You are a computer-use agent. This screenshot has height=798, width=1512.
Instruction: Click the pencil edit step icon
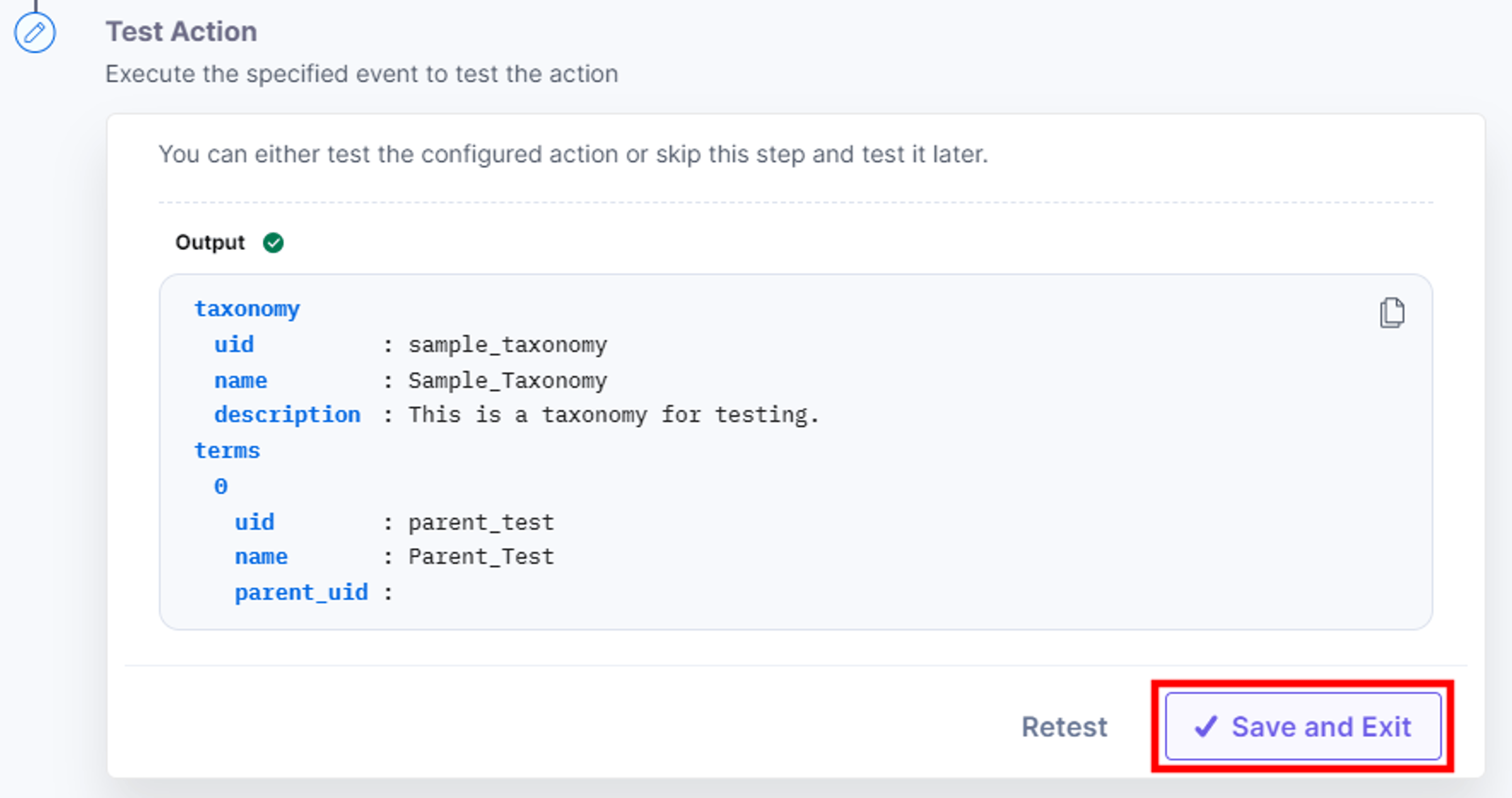[35, 32]
